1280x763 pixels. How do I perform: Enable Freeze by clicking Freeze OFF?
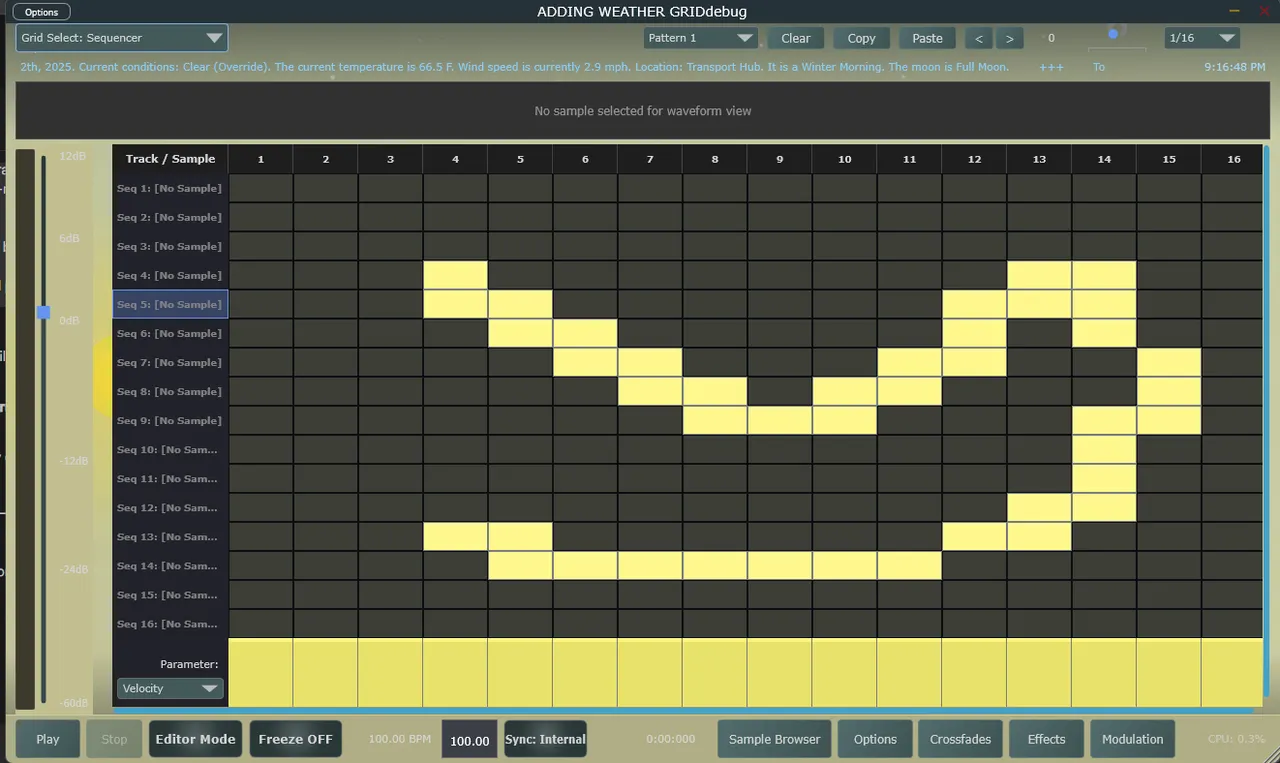pyautogui.click(x=295, y=738)
